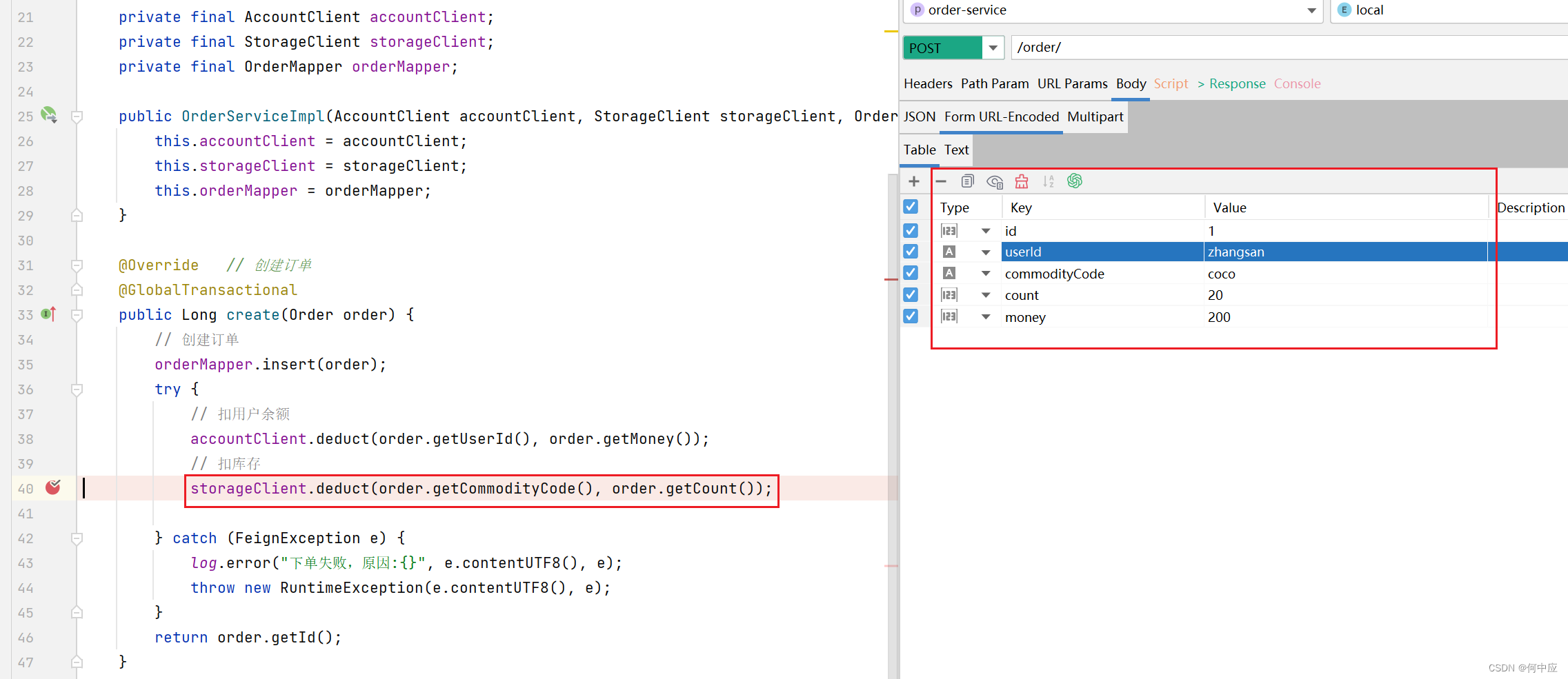The height and width of the screenshot is (679, 1568).
Task: Add a new parameter row with plus icon
Action: click(x=914, y=181)
